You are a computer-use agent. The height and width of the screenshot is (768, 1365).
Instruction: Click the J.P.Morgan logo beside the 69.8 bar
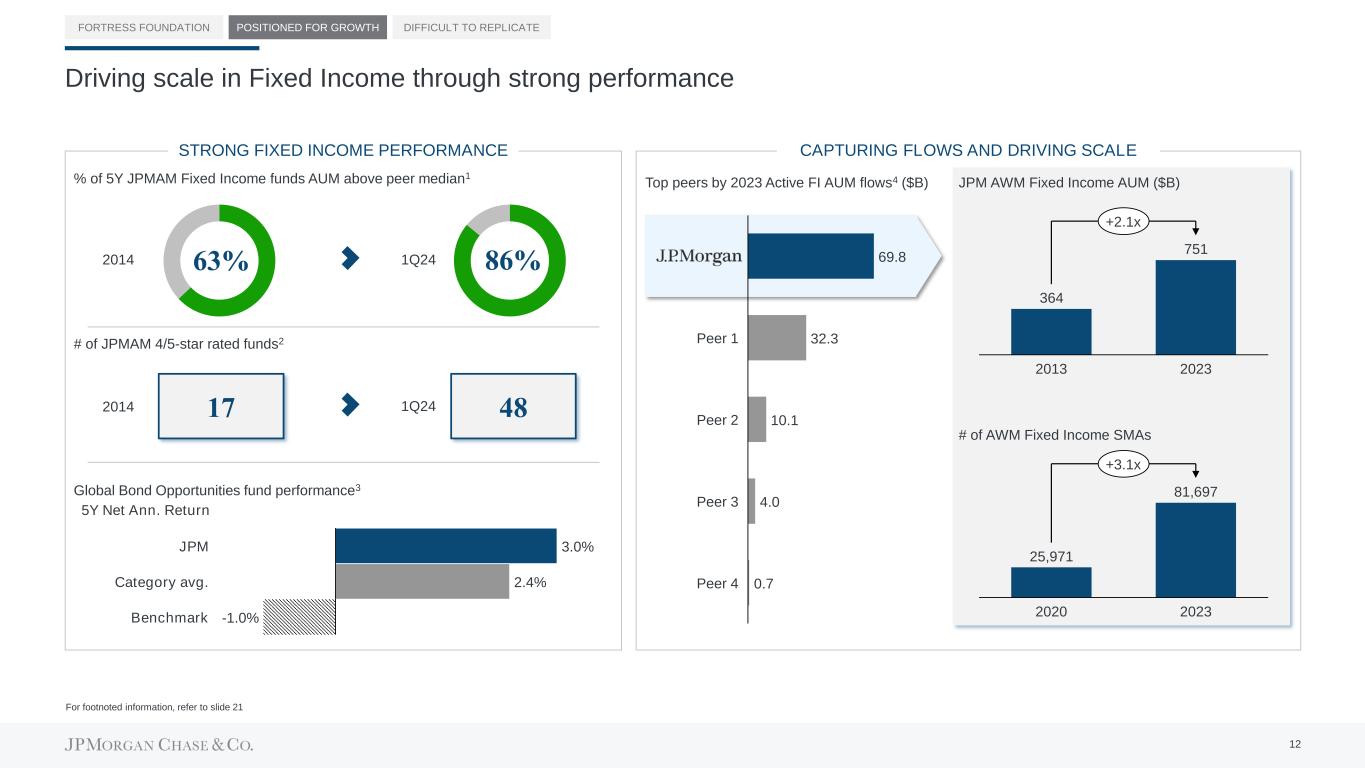(x=699, y=256)
